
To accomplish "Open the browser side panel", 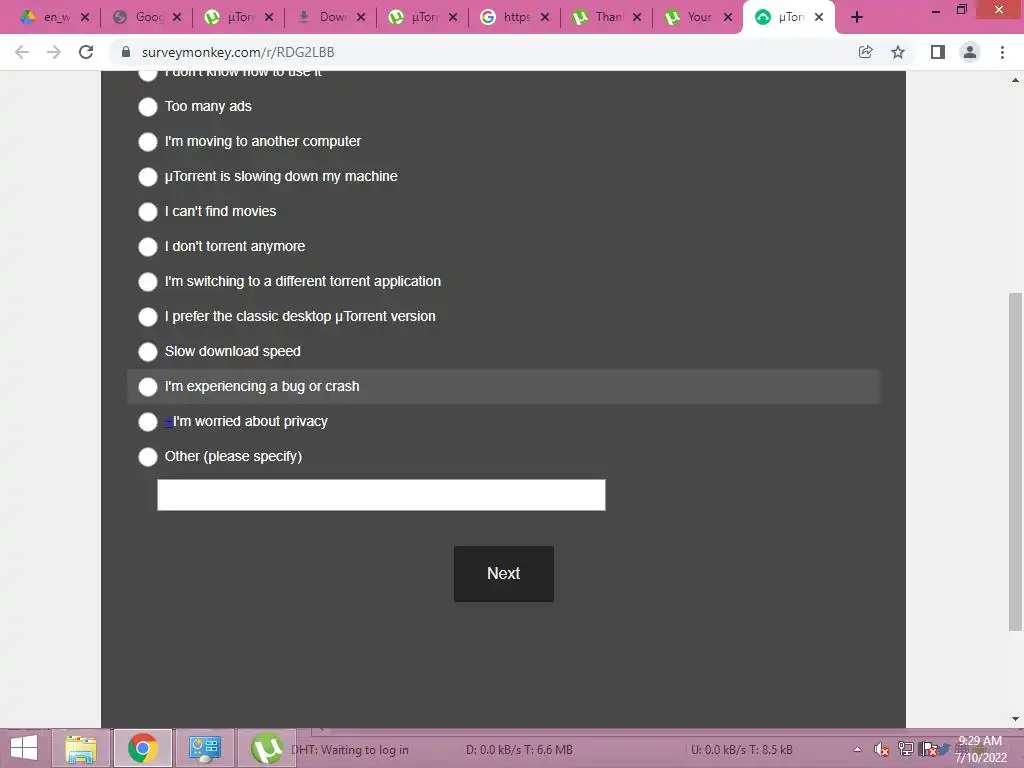I will 938,52.
